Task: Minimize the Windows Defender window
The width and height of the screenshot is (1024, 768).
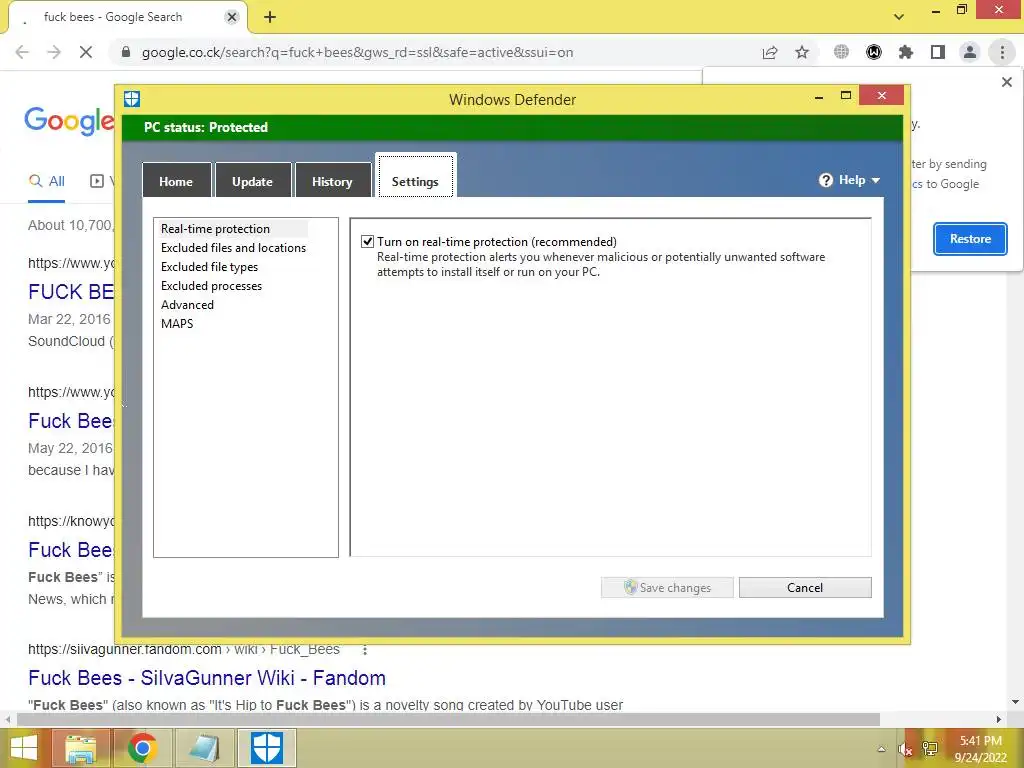Action: point(819,96)
